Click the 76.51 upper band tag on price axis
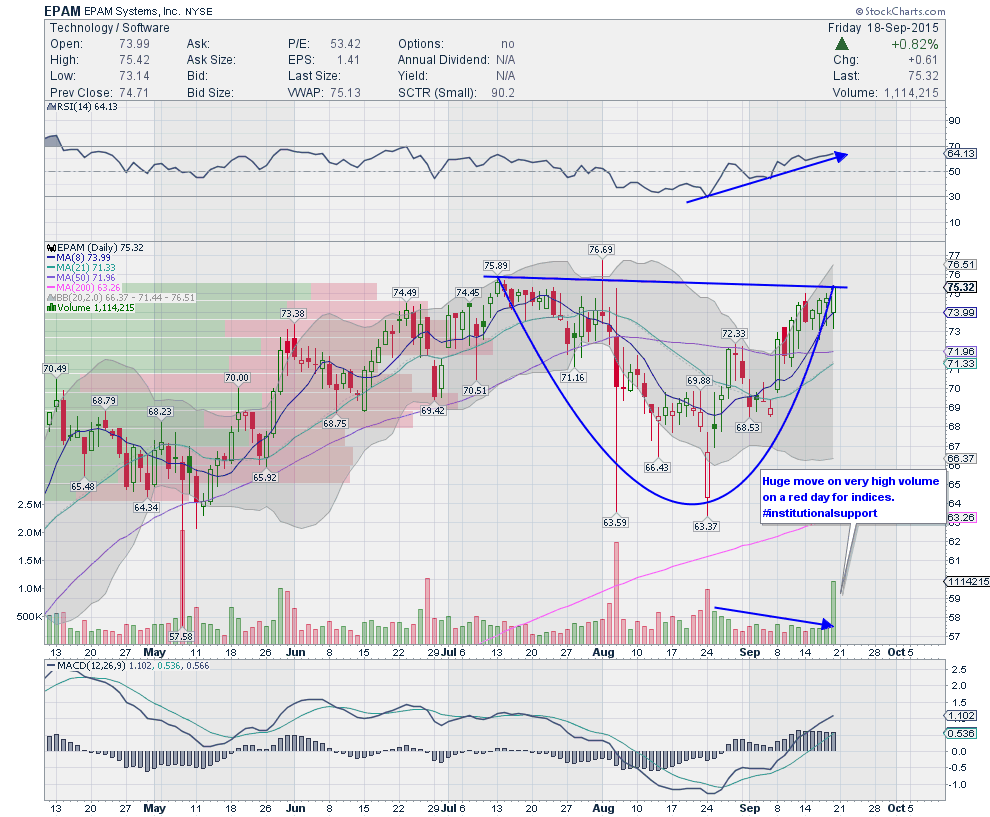This screenshot has height=817, width=990. [x=961, y=265]
